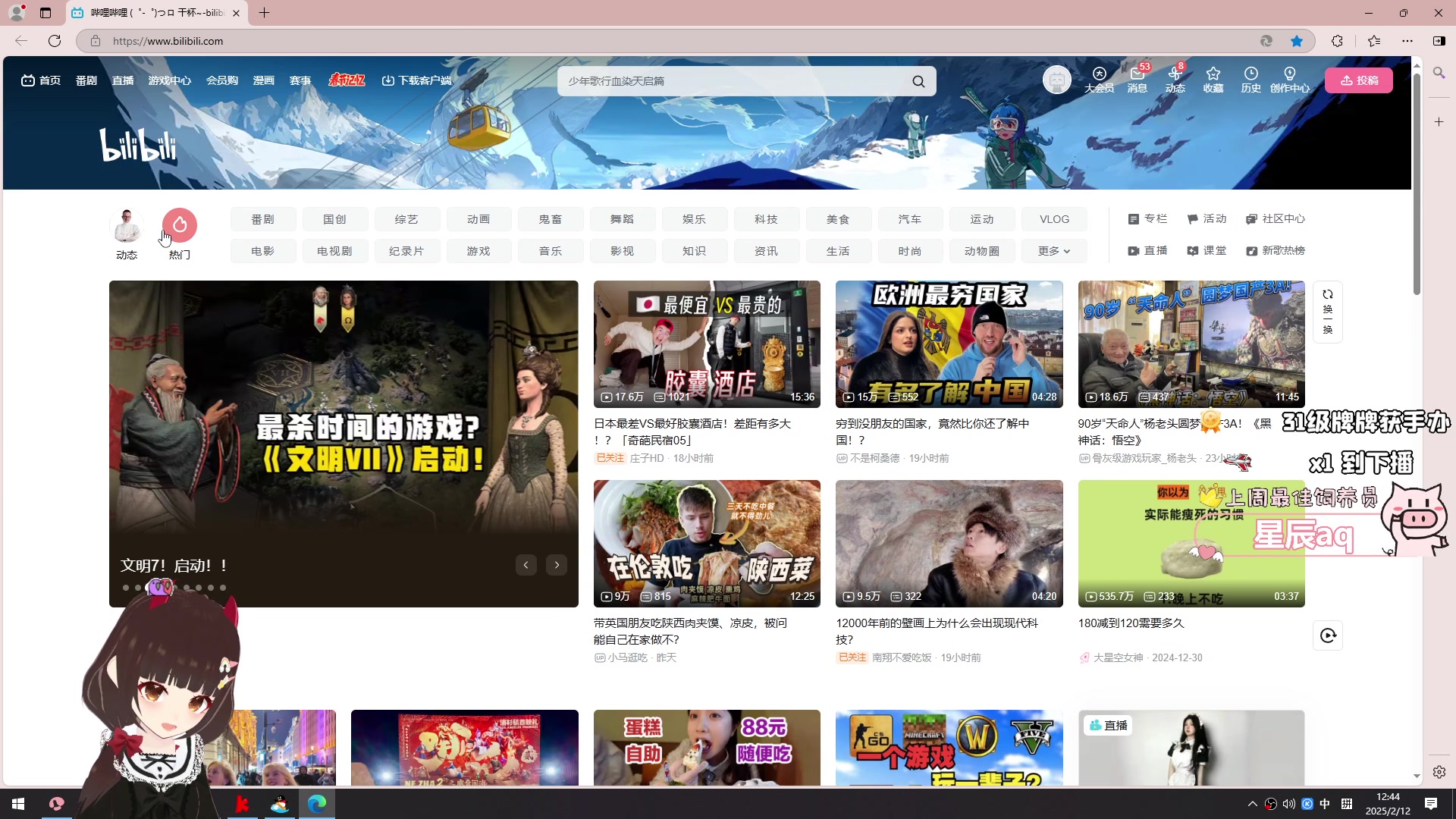Open the 游戏中心 menu item
The width and height of the screenshot is (1456, 819).
(x=168, y=80)
